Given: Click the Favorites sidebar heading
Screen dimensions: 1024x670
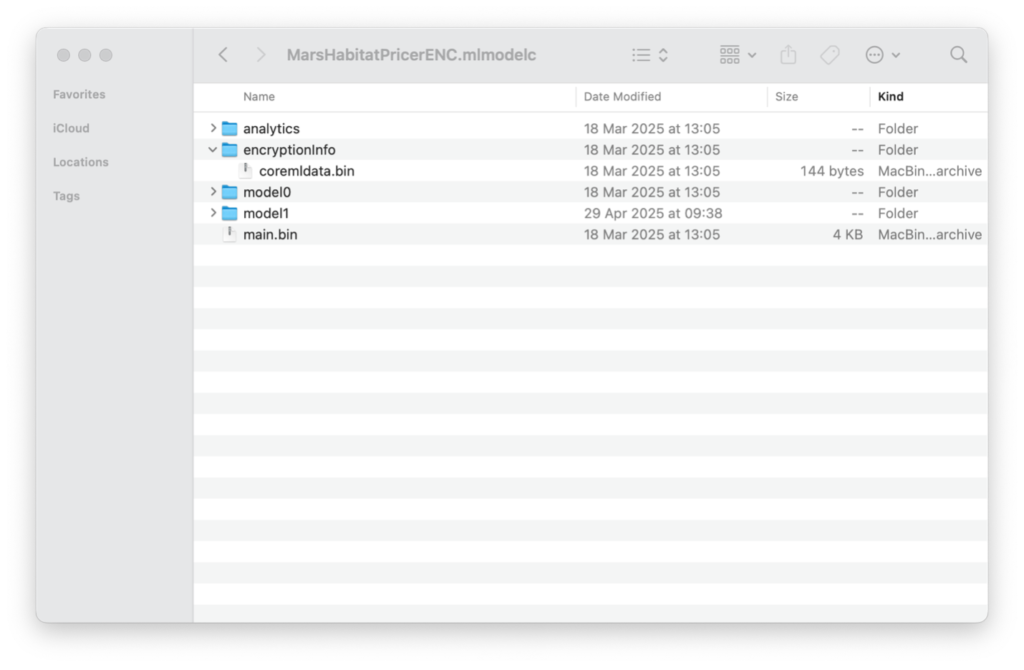Looking at the screenshot, I should click(79, 95).
